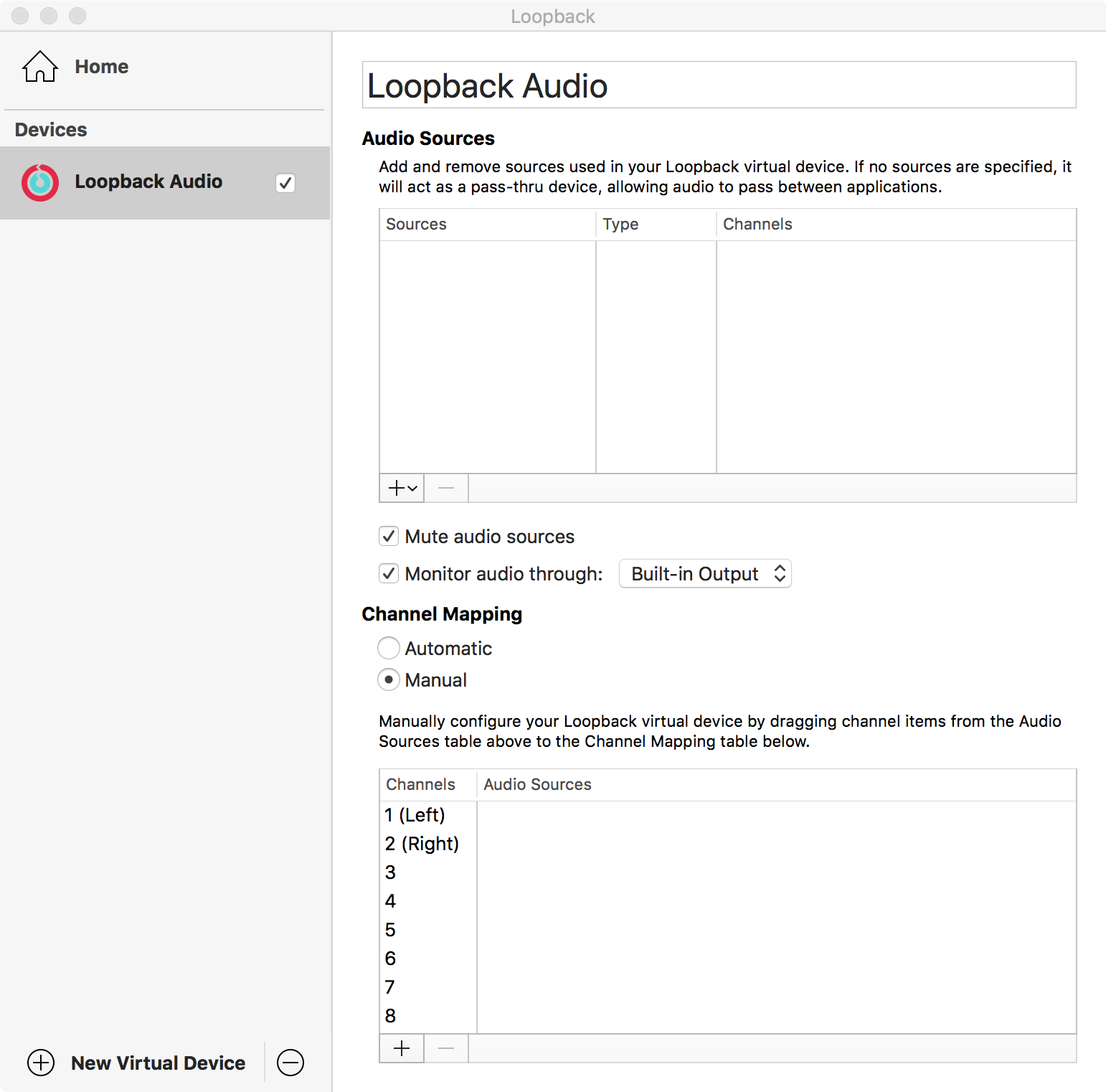The height and width of the screenshot is (1092, 1106).
Task: Select Manual channel mapping
Action: [x=389, y=679]
